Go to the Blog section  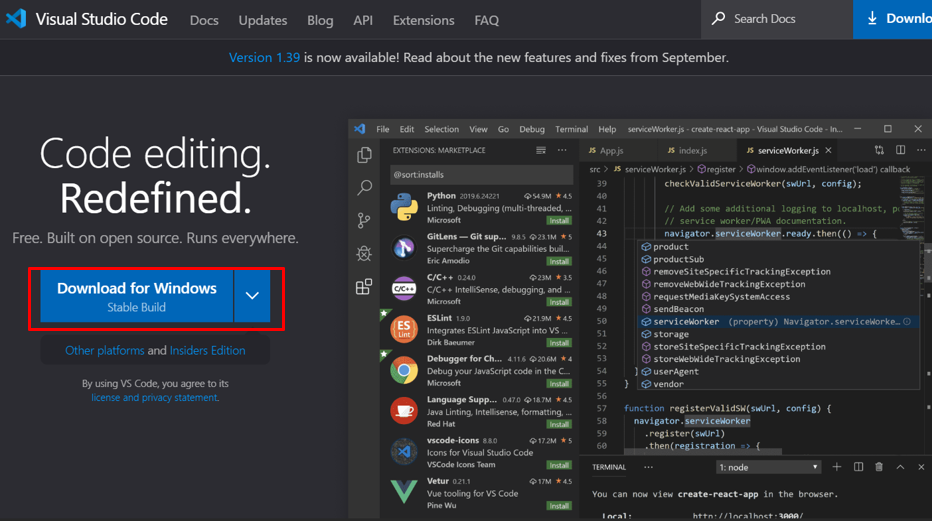pos(320,20)
